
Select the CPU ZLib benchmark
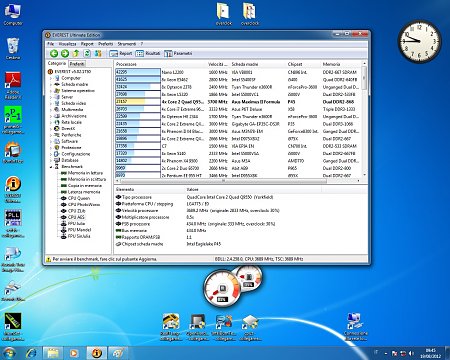73,211
